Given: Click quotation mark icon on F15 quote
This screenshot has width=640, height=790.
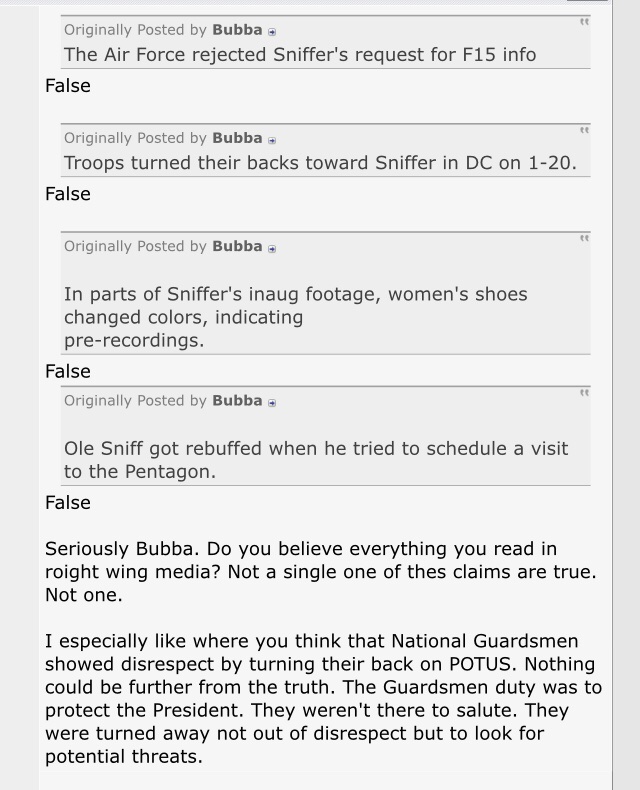Looking at the screenshot, I should click(583, 22).
